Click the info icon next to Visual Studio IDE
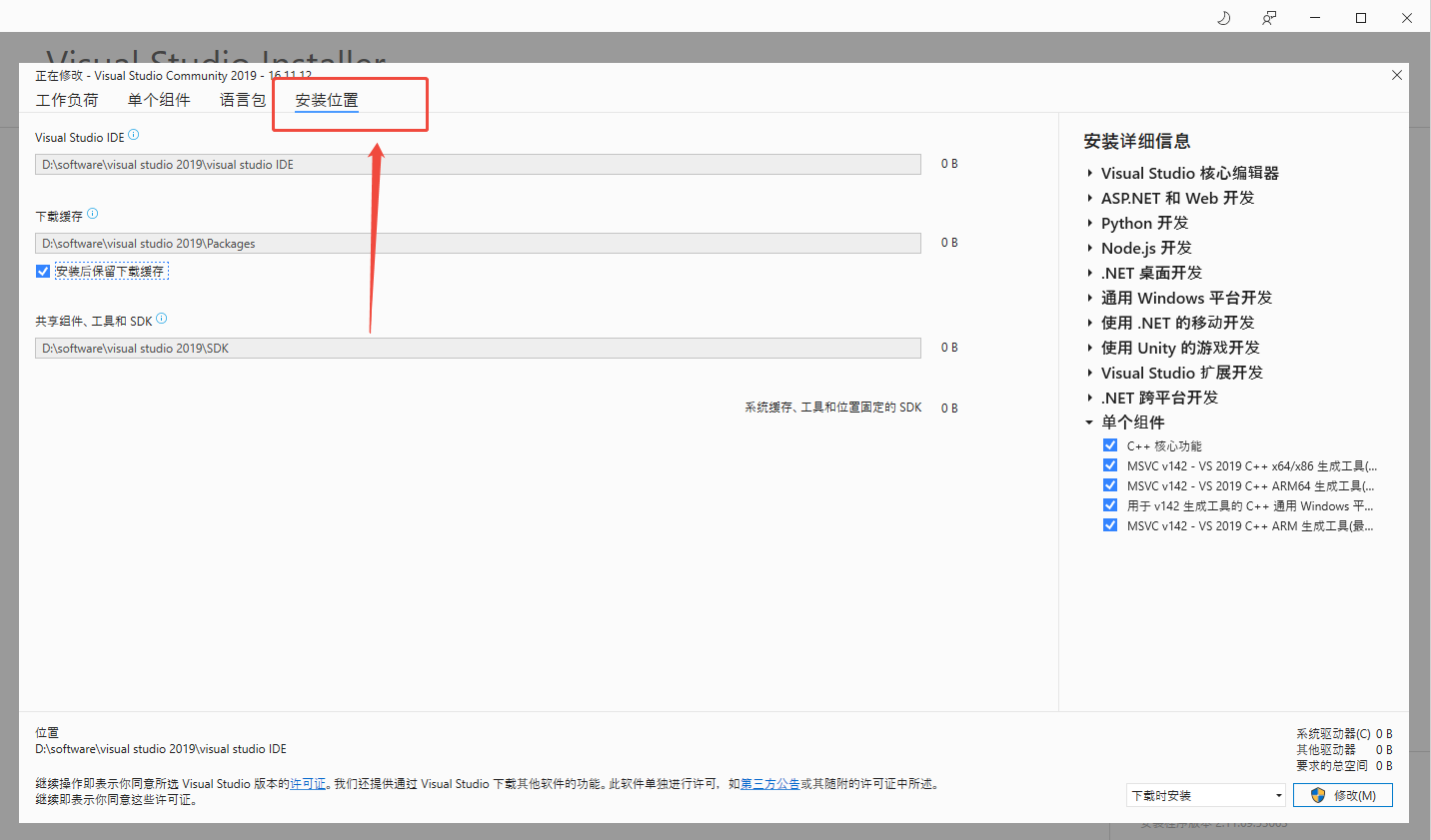The height and width of the screenshot is (840, 1431). [134, 135]
